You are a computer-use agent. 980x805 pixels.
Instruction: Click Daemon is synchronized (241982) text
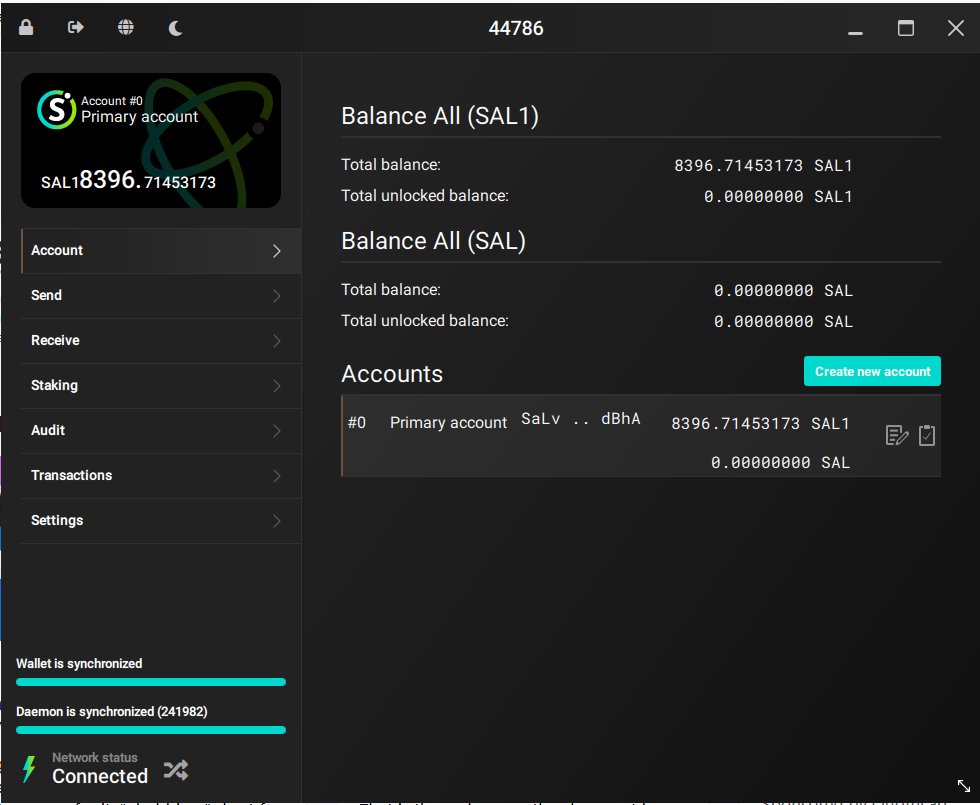point(112,711)
